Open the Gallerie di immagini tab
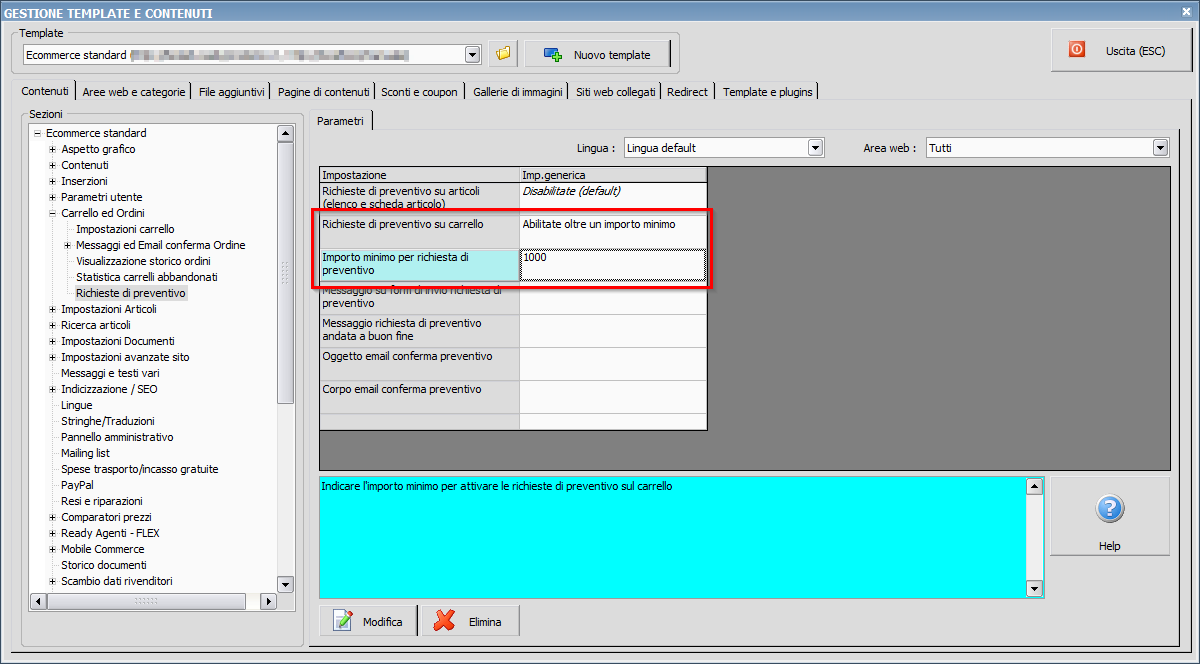 pos(518,91)
